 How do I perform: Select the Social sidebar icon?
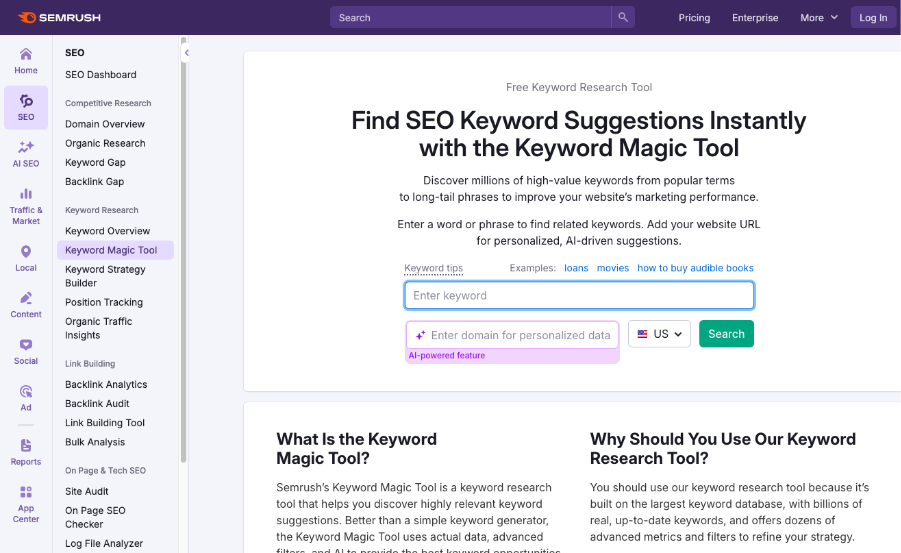click(26, 351)
